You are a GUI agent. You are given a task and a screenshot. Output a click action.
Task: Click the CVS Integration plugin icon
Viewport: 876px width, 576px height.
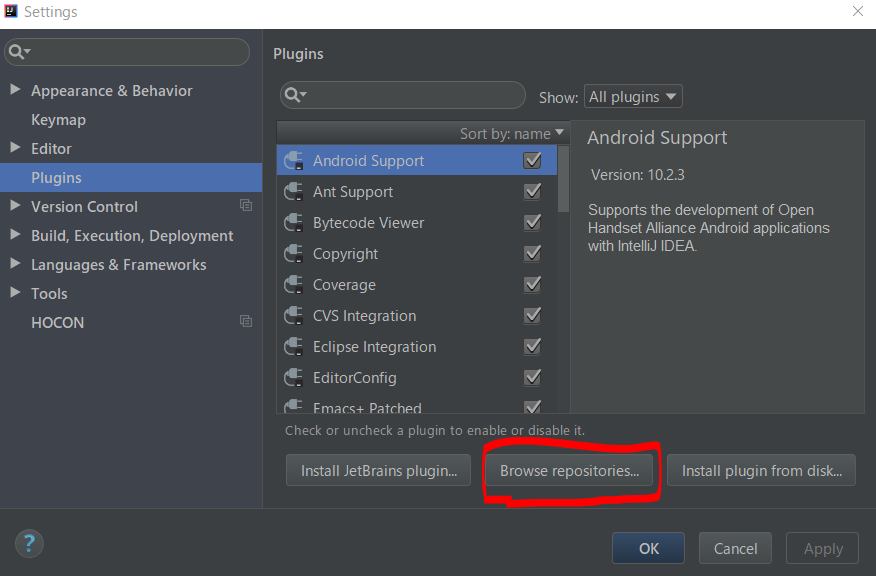coord(293,316)
